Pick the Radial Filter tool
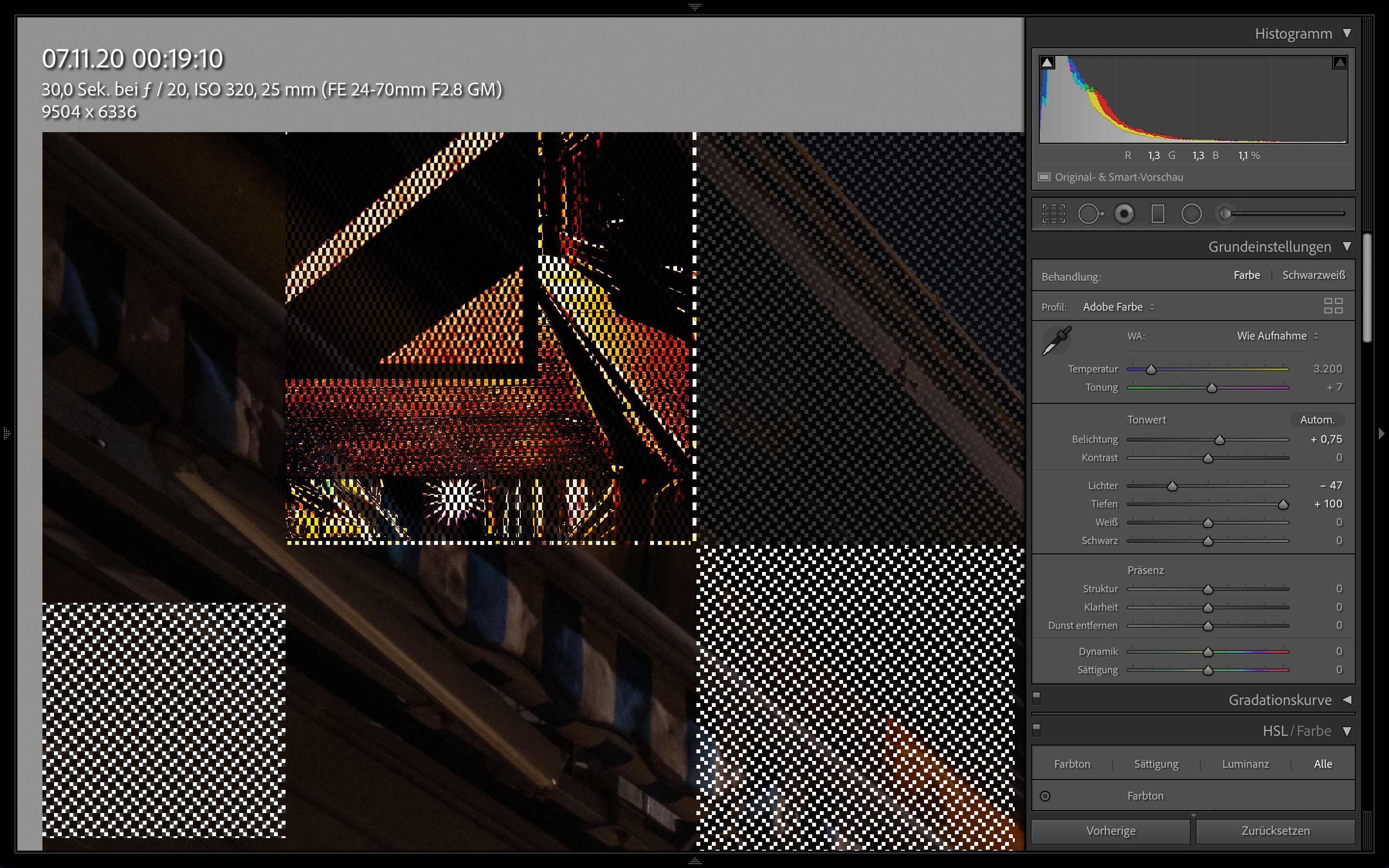The image size is (1389, 868). click(1192, 214)
